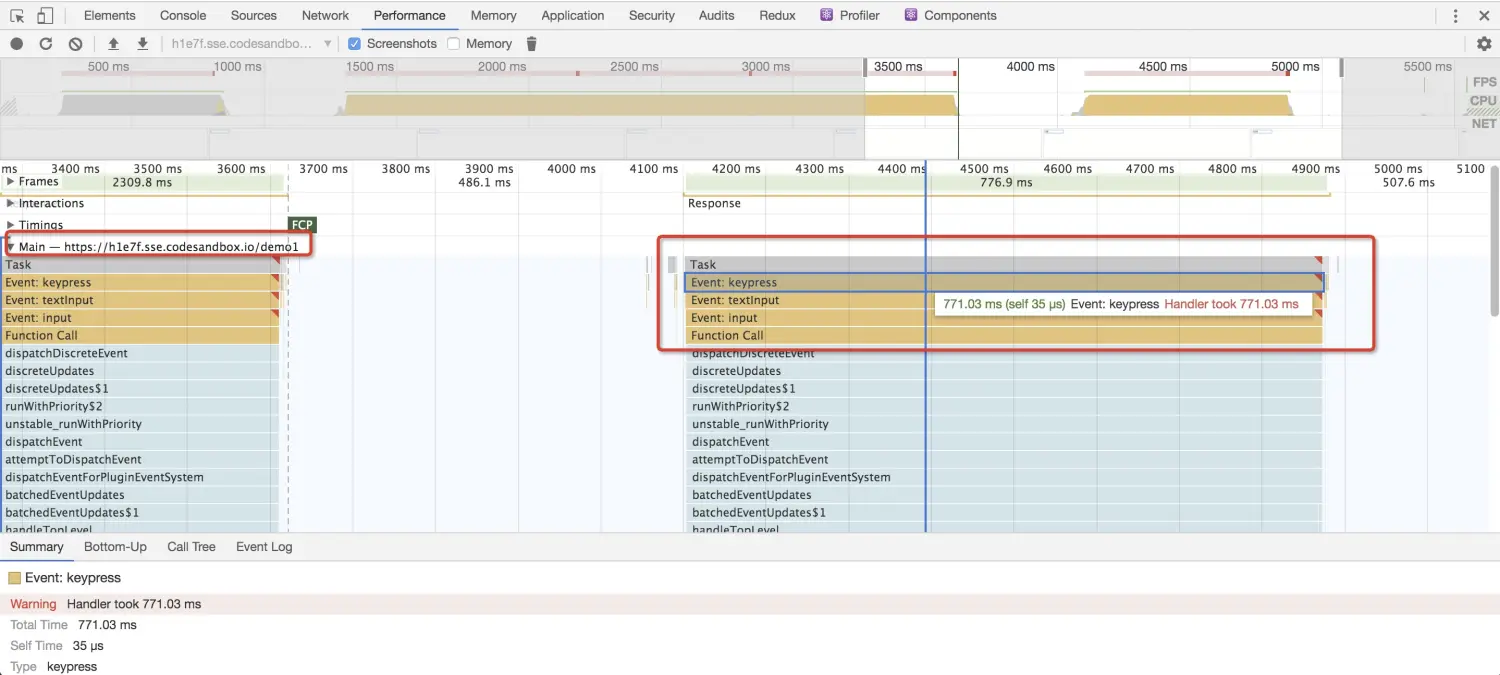Clear the recording with the clear icon
The height and width of the screenshot is (675, 1500).
(x=75, y=44)
